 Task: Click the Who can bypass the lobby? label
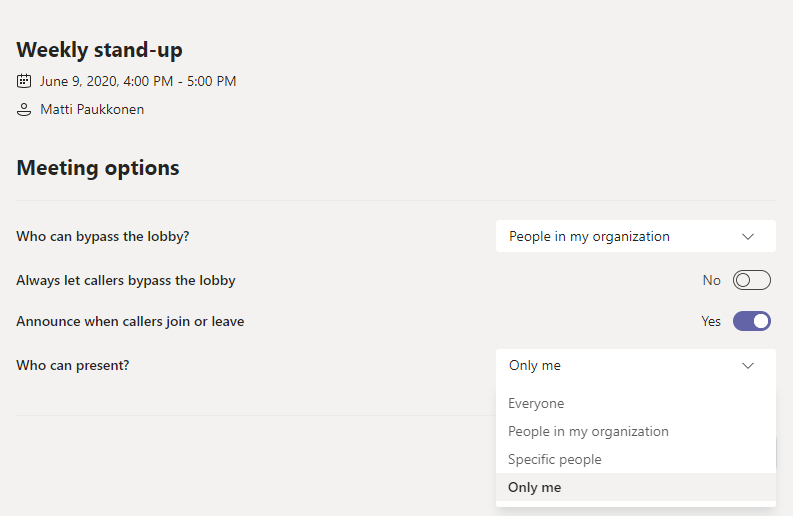pos(103,237)
